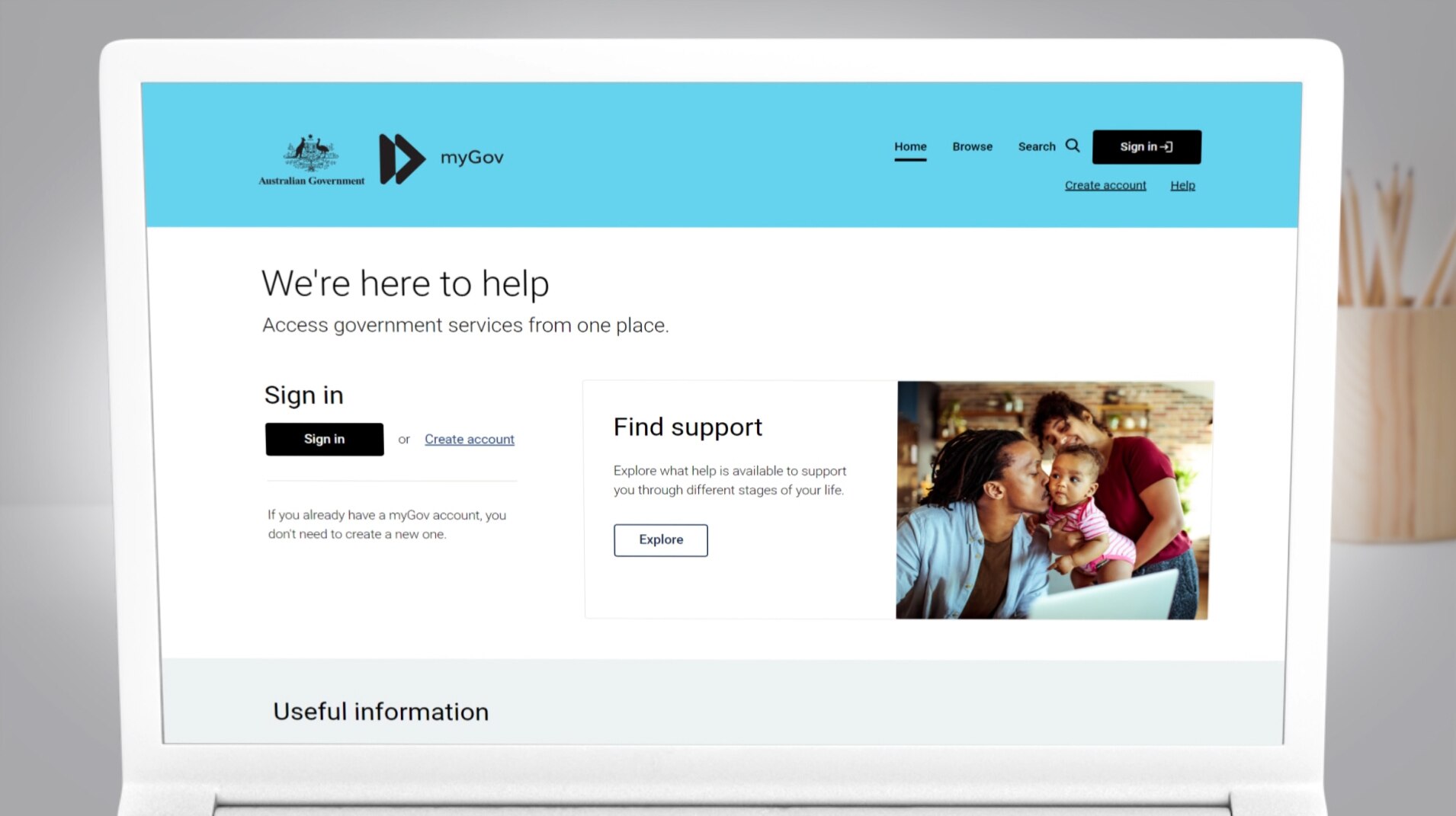Click the family photo in the Find support card
The width and height of the screenshot is (1456, 816).
(1054, 499)
